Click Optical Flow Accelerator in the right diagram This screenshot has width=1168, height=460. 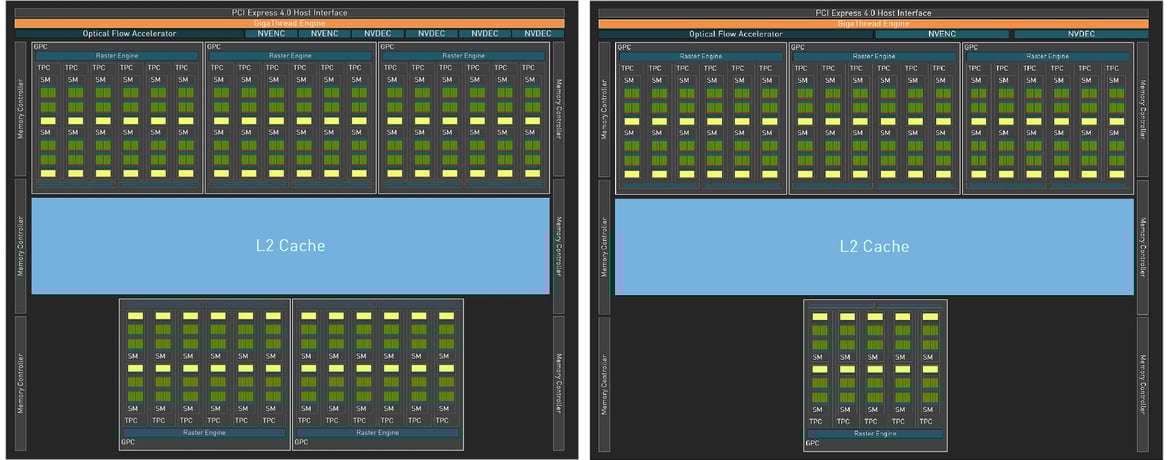point(735,33)
